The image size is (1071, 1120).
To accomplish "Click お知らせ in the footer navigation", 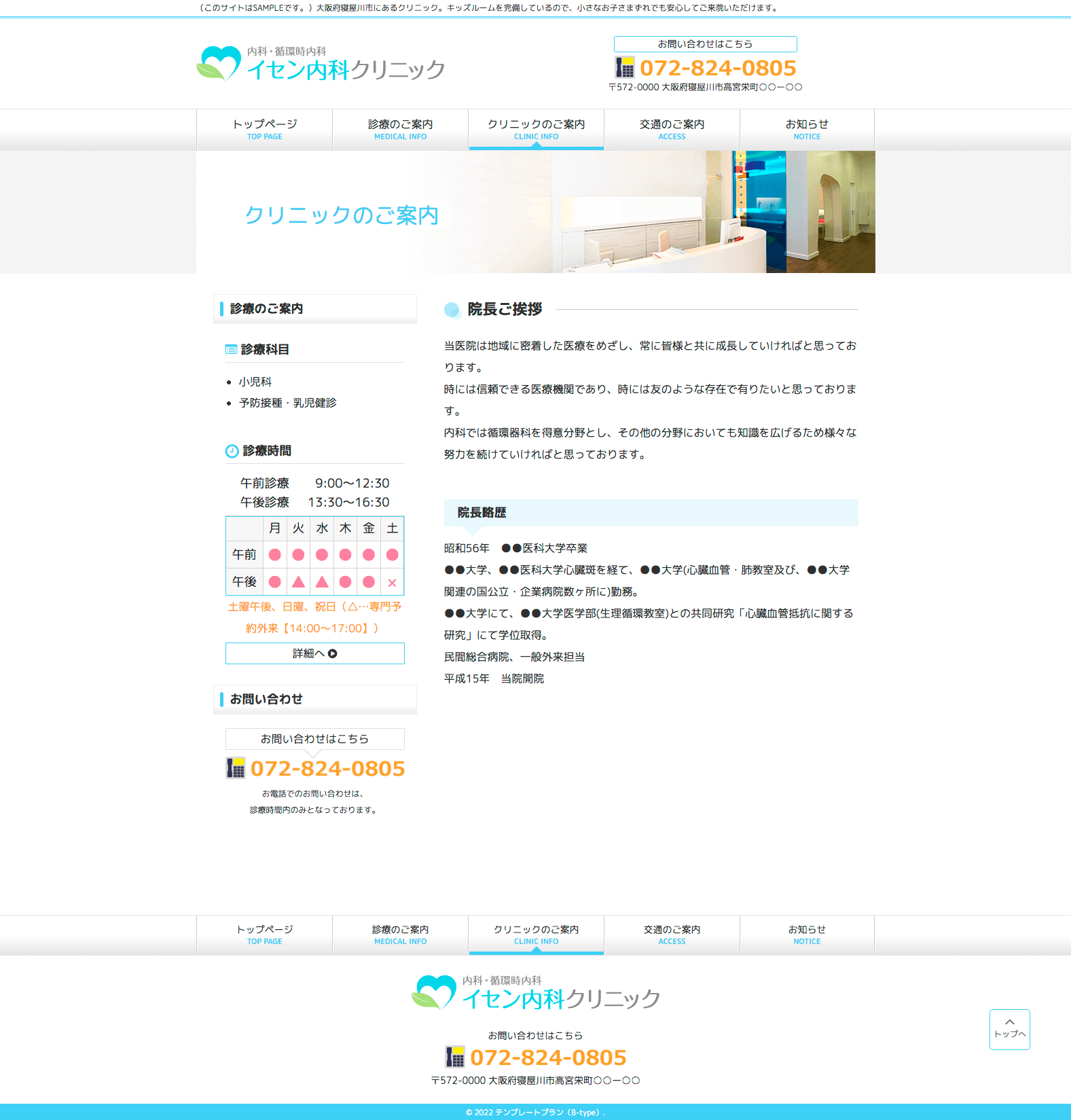I will click(807, 935).
